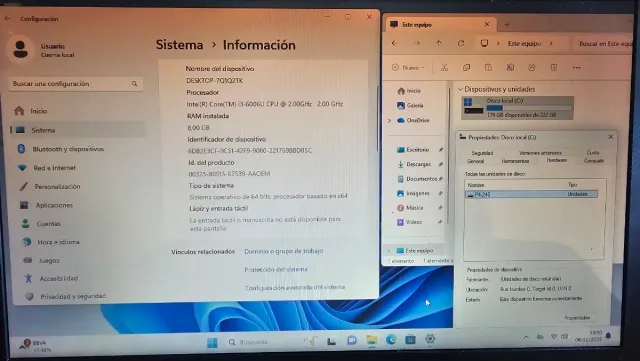640x361 pixels.
Task: Open Descargas quick access folder
Action: click(x=414, y=164)
